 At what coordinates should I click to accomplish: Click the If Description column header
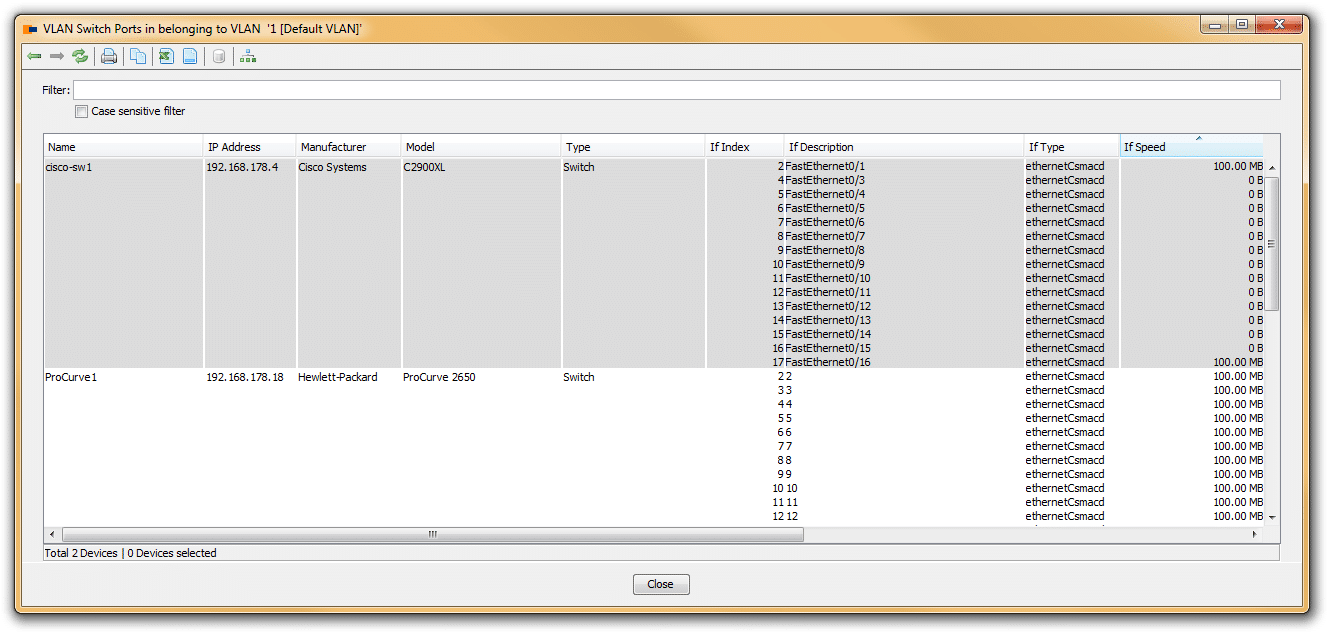click(x=902, y=147)
